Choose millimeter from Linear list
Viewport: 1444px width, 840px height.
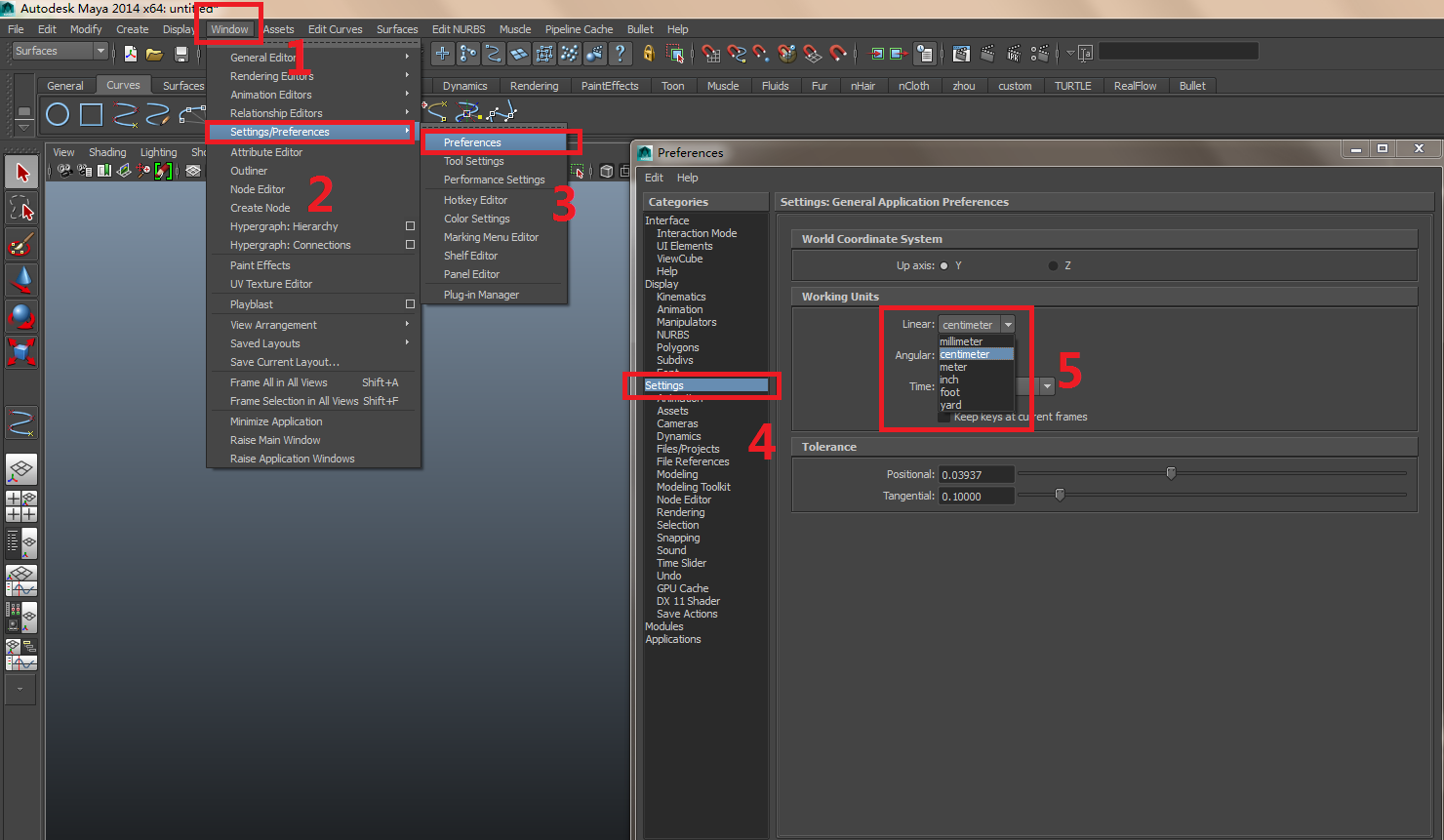pyautogui.click(x=976, y=341)
